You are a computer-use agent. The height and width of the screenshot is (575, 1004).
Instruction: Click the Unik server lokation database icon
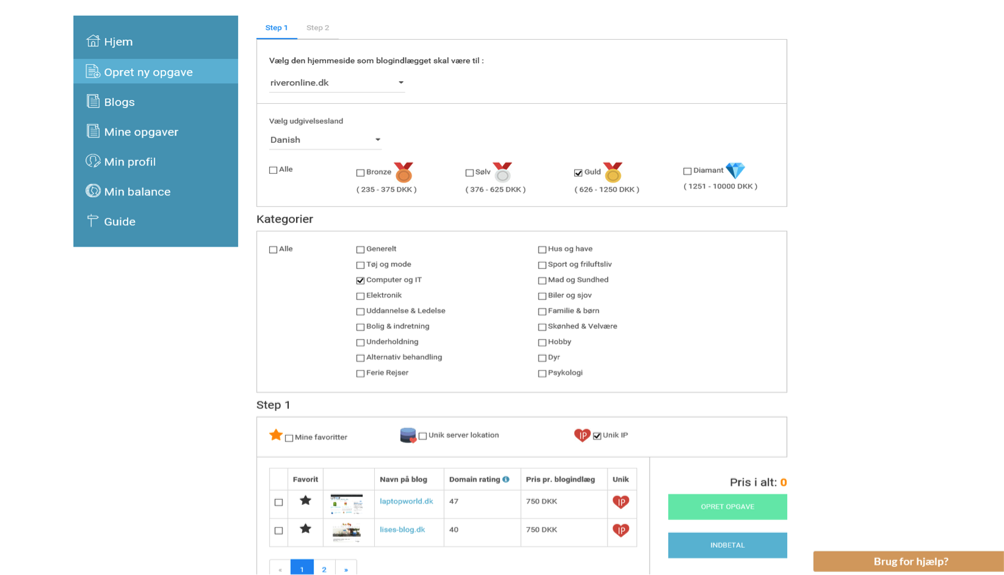tap(408, 435)
